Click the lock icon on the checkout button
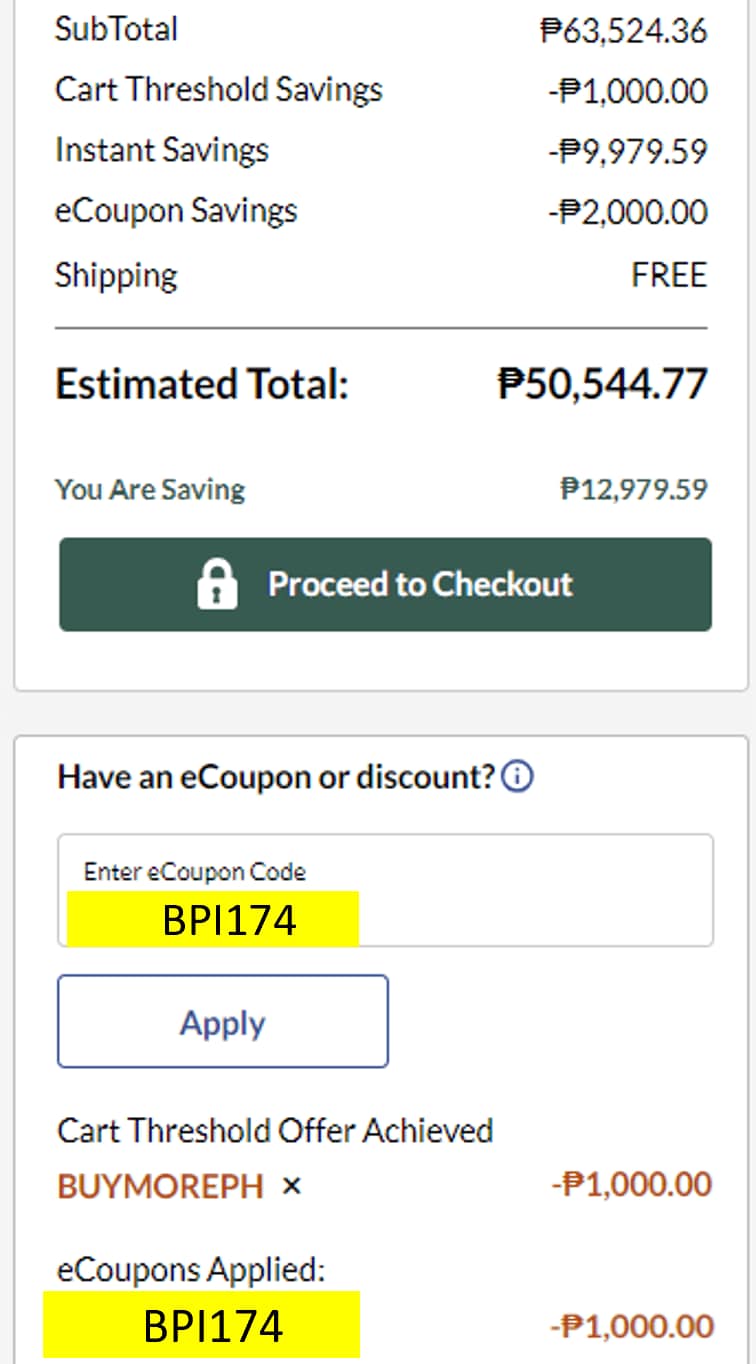This screenshot has width=756, height=1364. (x=218, y=584)
